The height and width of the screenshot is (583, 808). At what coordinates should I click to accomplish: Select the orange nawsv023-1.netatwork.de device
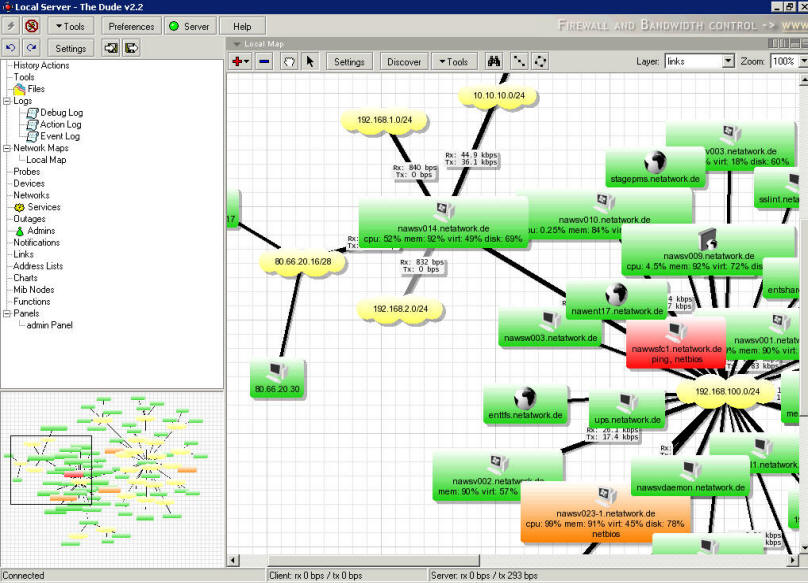605,513
